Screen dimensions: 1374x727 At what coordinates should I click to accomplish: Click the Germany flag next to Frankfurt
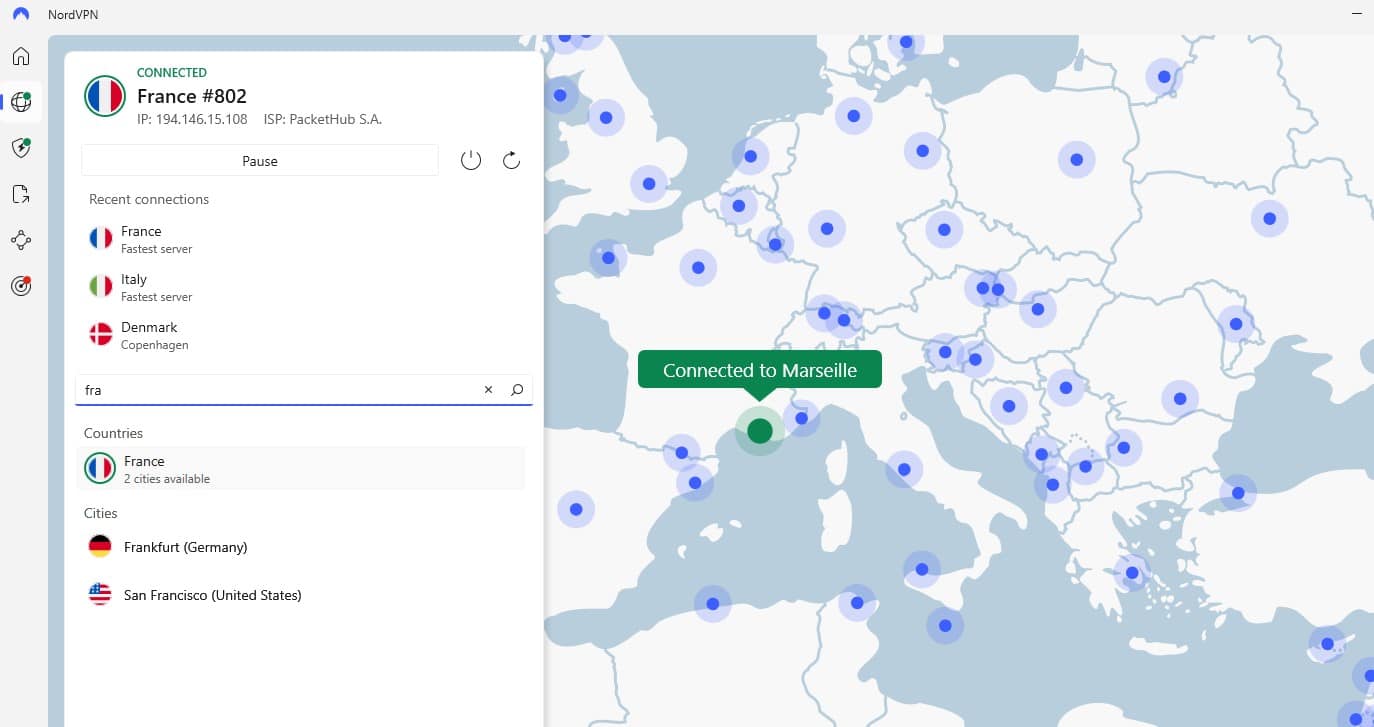click(100, 547)
